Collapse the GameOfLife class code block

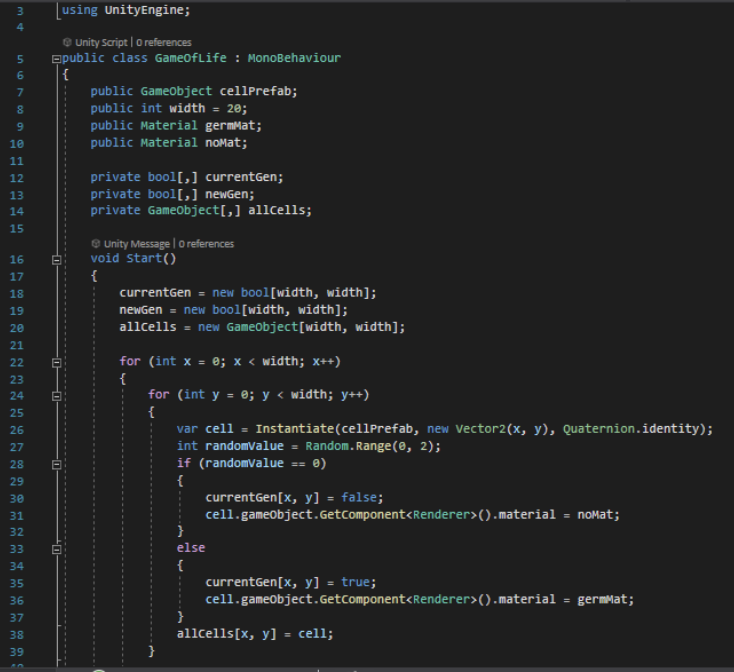click(x=56, y=59)
